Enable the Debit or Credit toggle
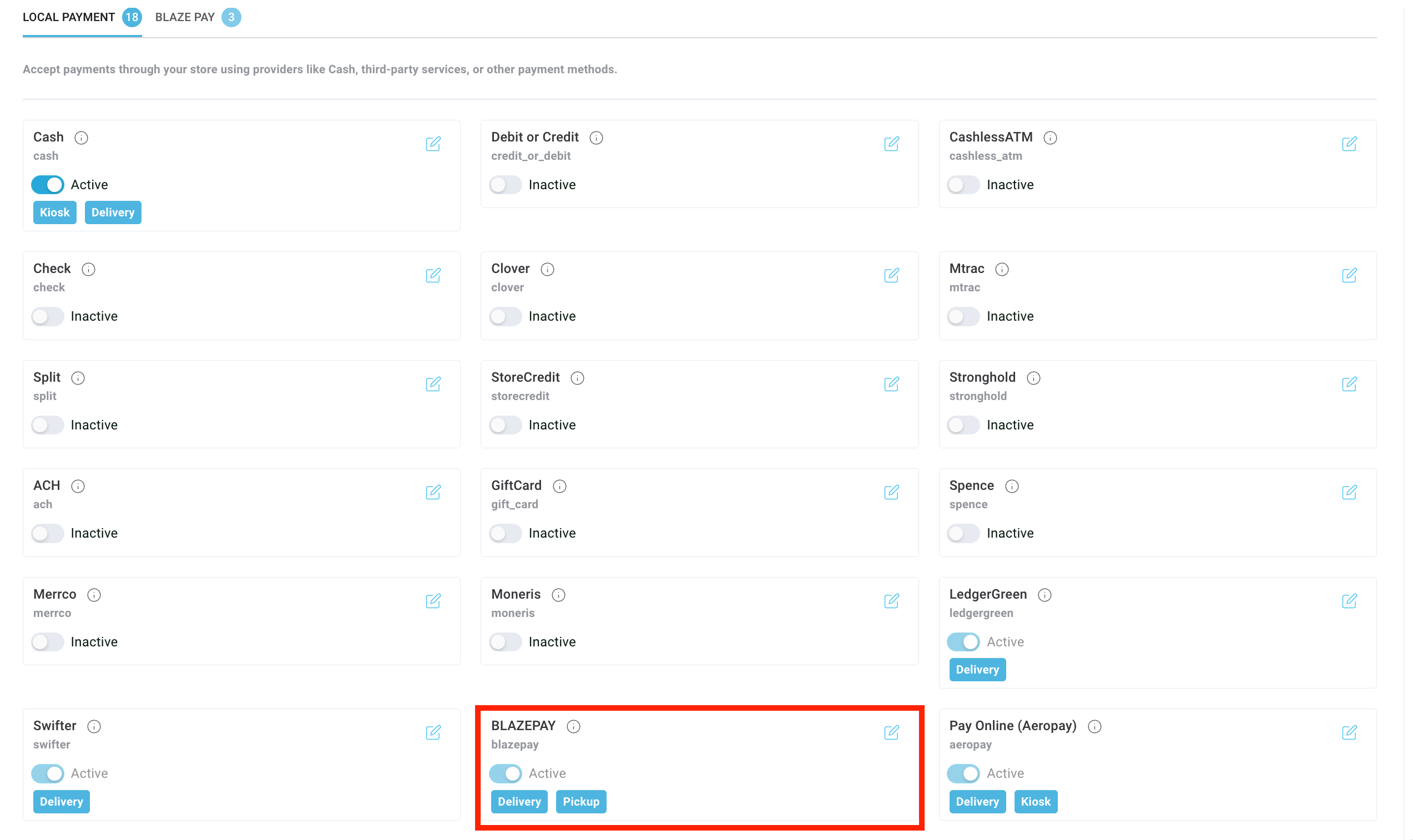The image size is (1413, 840). coord(506,185)
